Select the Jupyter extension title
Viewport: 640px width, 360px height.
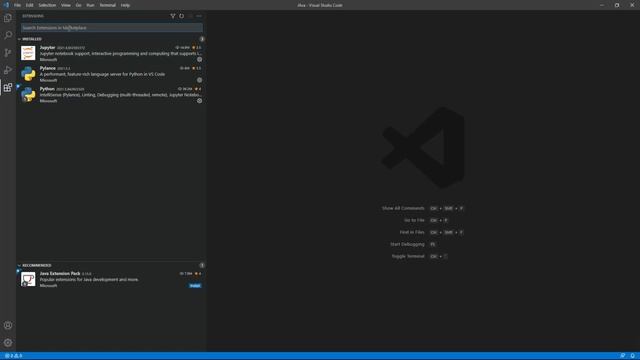pos(47,48)
